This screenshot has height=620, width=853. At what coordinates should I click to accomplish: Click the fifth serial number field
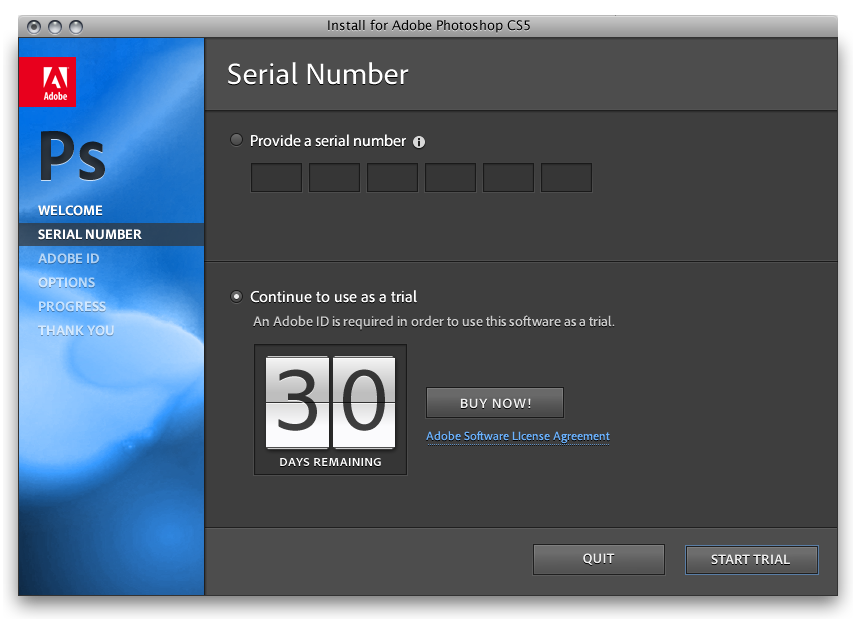(508, 177)
